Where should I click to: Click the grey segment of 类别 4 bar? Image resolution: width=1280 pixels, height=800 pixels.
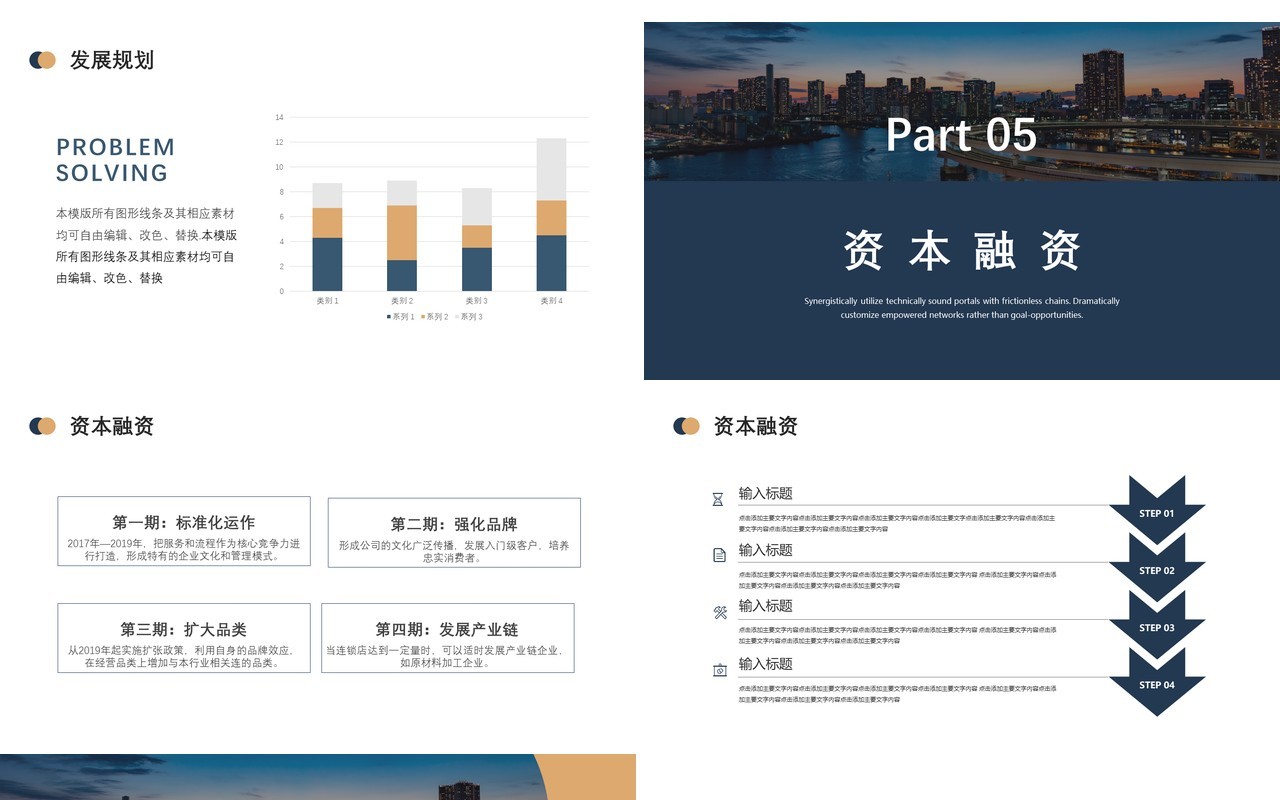click(551, 169)
